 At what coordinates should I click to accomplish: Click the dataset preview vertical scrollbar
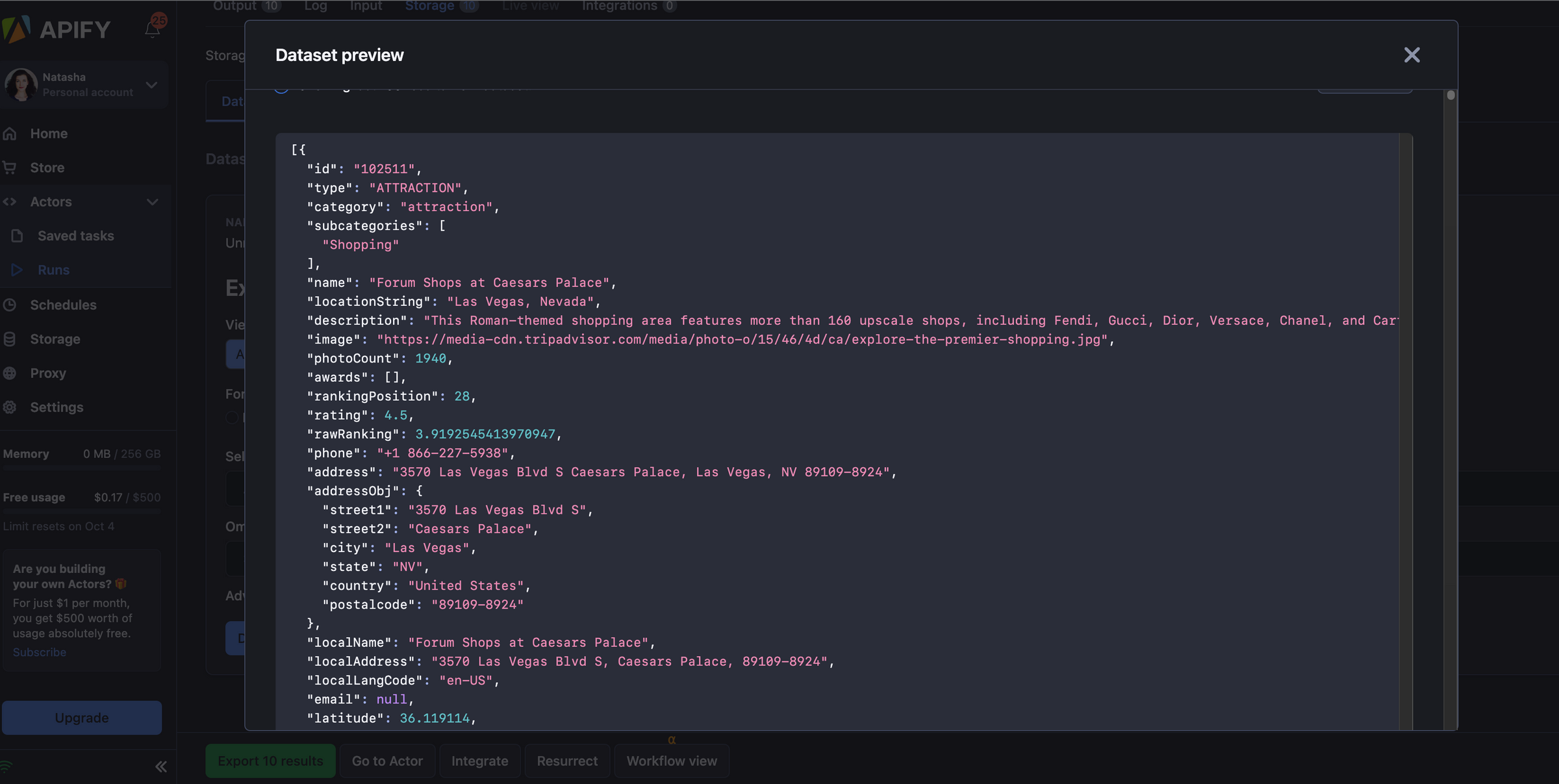point(1451,95)
